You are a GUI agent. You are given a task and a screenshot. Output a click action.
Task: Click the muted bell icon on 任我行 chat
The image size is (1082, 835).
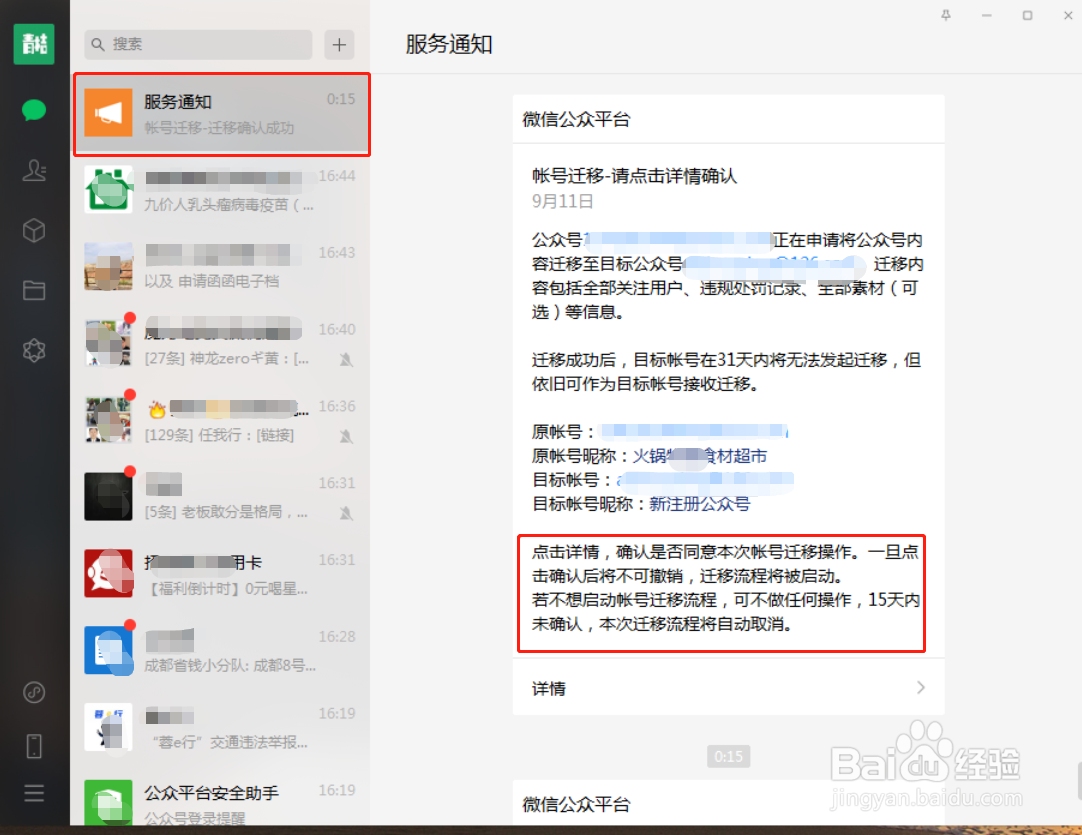coord(346,436)
